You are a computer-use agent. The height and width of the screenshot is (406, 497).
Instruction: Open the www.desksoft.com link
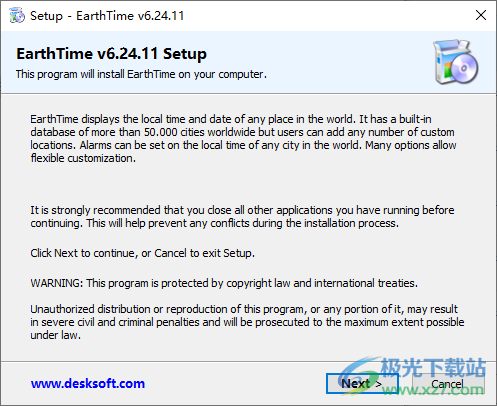[88, 383]
